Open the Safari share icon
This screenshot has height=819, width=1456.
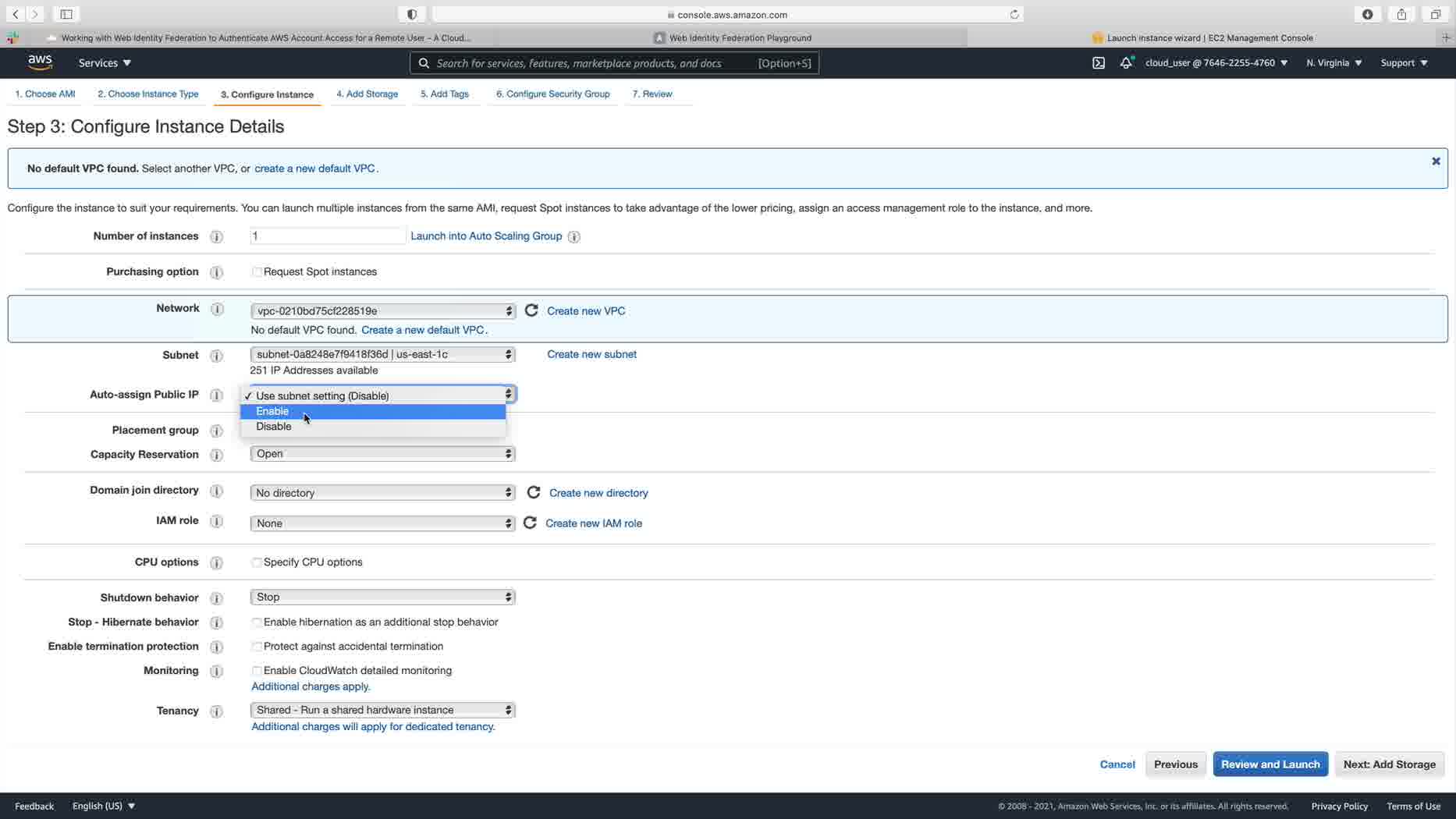(1402, 14)
